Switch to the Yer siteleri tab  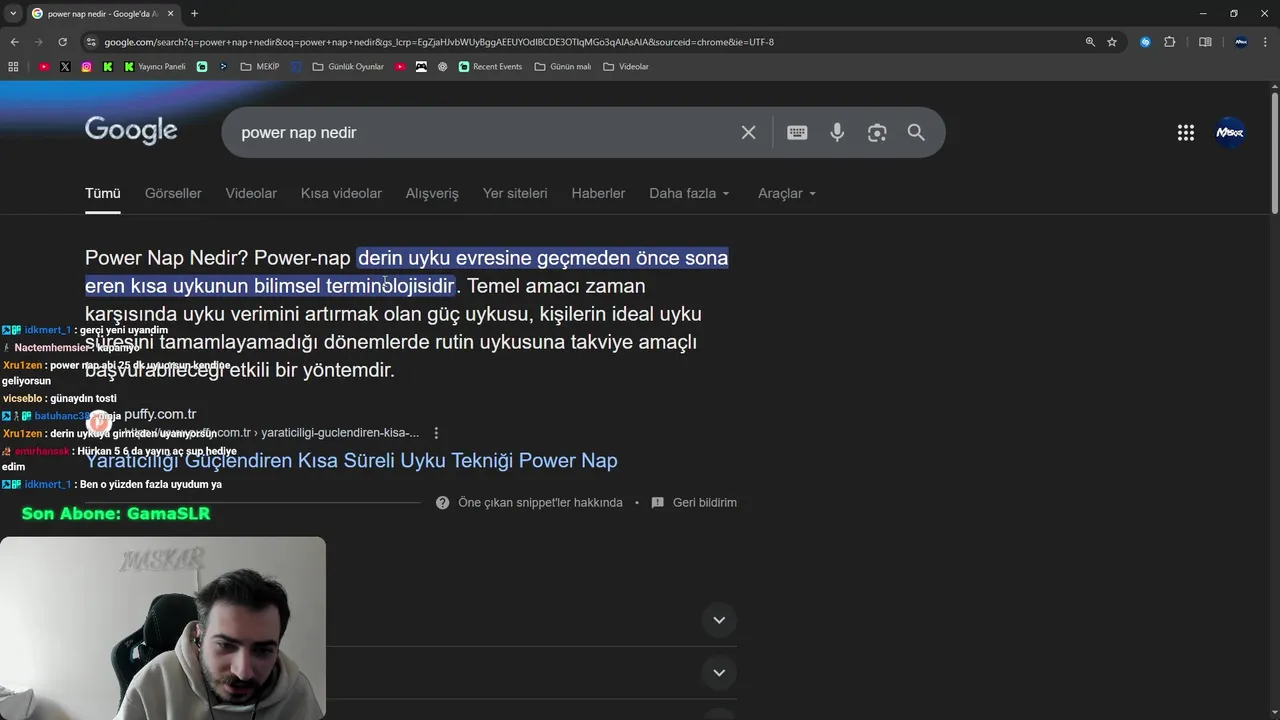(x=515, y=193)
